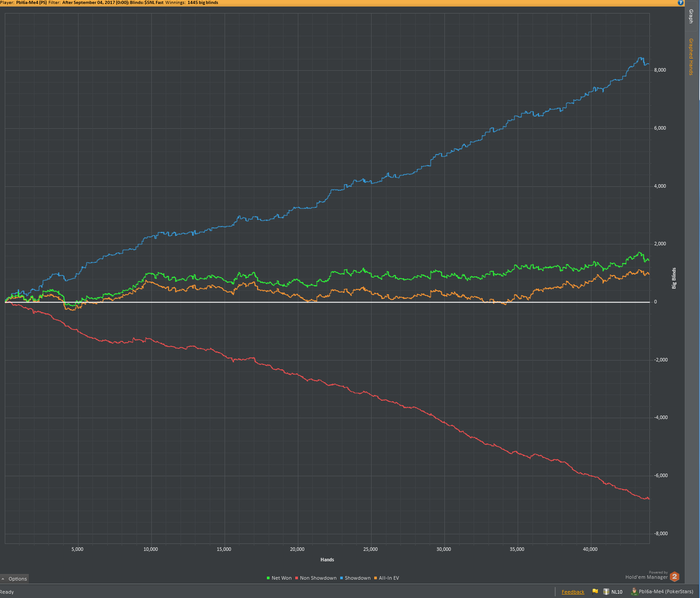The width and height of the screenshot is (700, 598).
Task: Click the '6,000' y-axis label
Action: 660,128
